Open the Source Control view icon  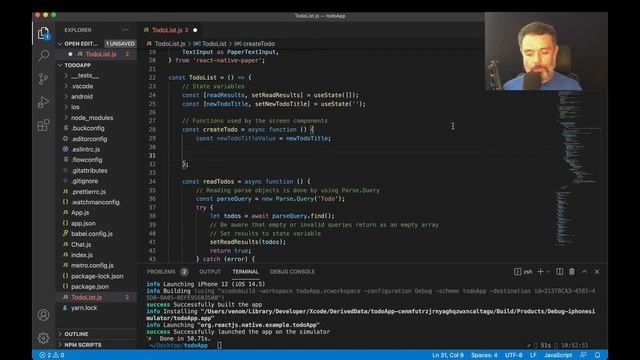coord(43,78)
